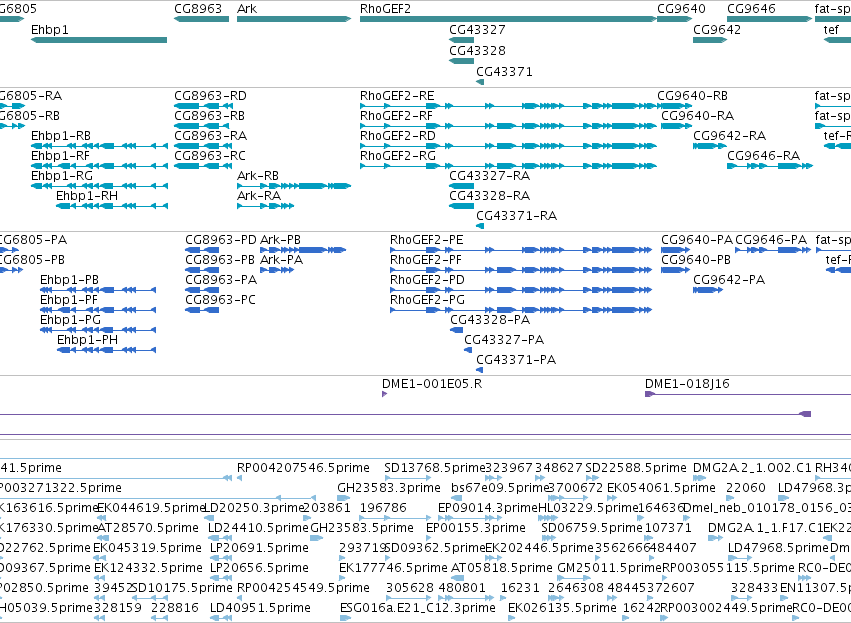Select the RhoGEF2 gene feature

pos(508,19)
